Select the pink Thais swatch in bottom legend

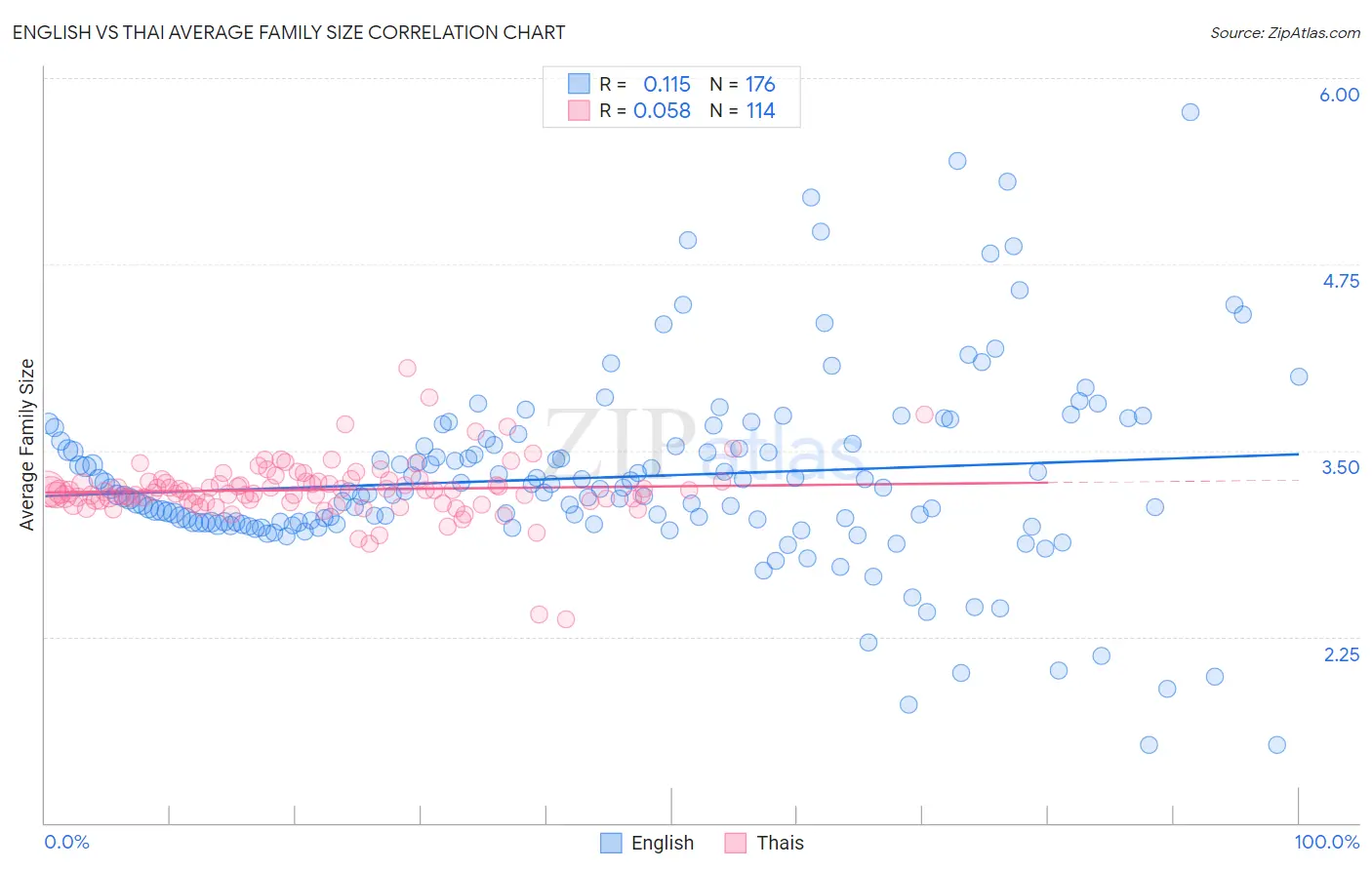coord(736,843)
